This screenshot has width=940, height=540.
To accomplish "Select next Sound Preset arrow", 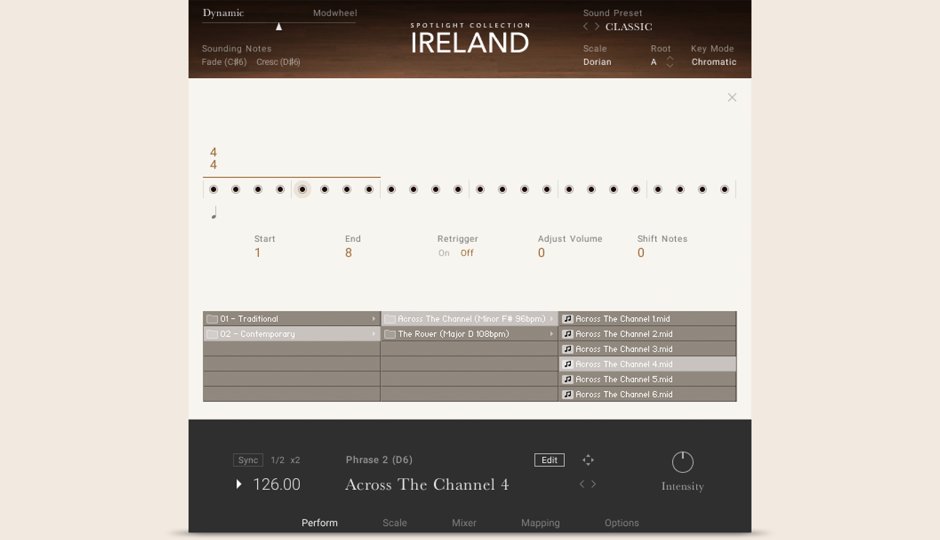I will pyautogui.click(x=597, y=27).
